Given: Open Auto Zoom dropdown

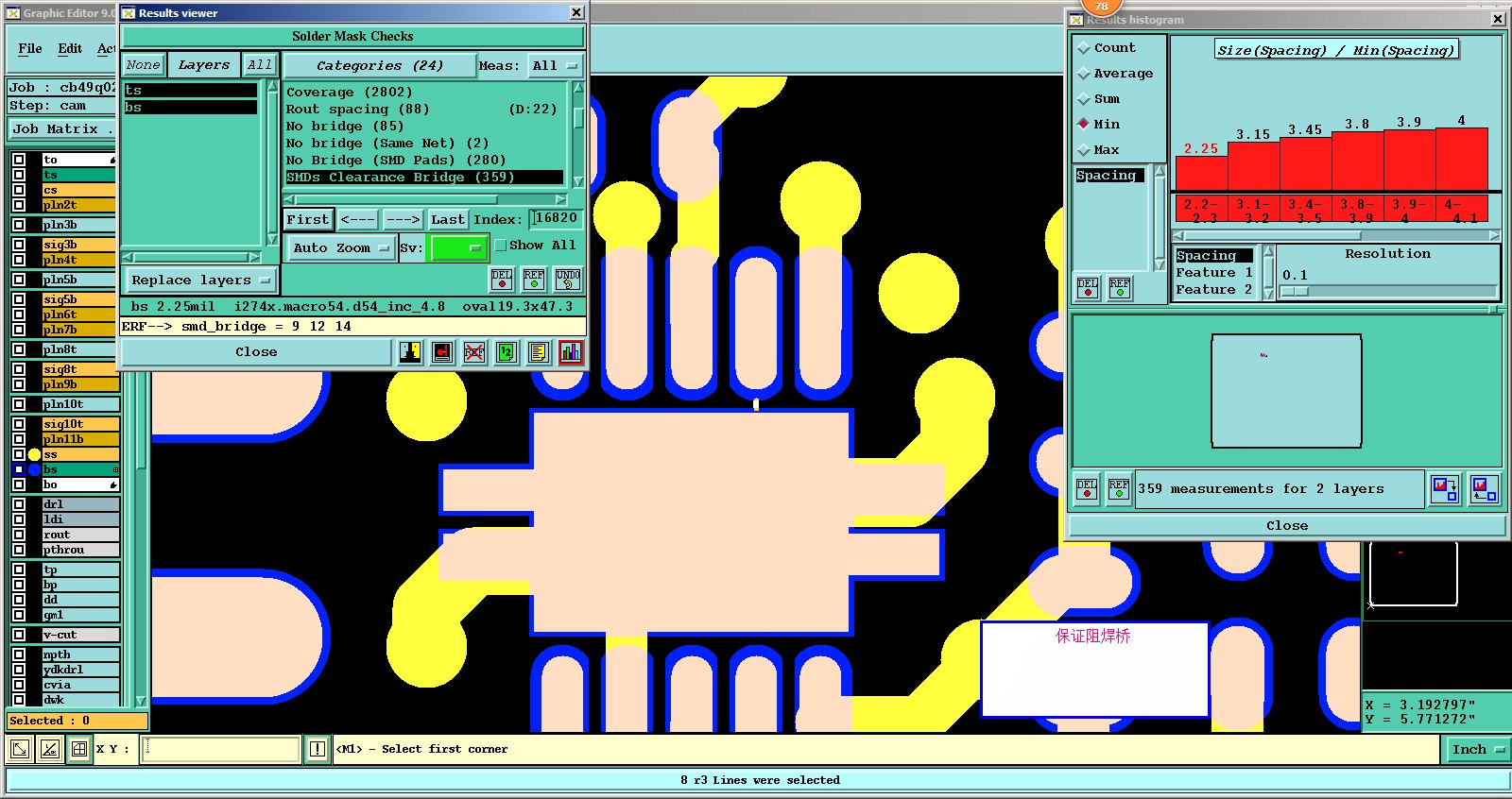Looking at the screenshot, I should pyautogui.click(x=339, y=248).
